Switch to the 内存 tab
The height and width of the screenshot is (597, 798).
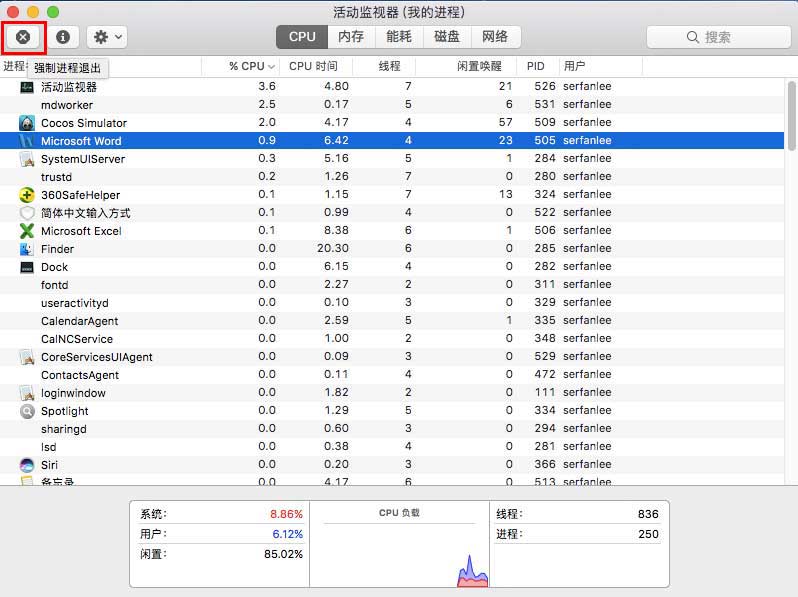point(351,37)
